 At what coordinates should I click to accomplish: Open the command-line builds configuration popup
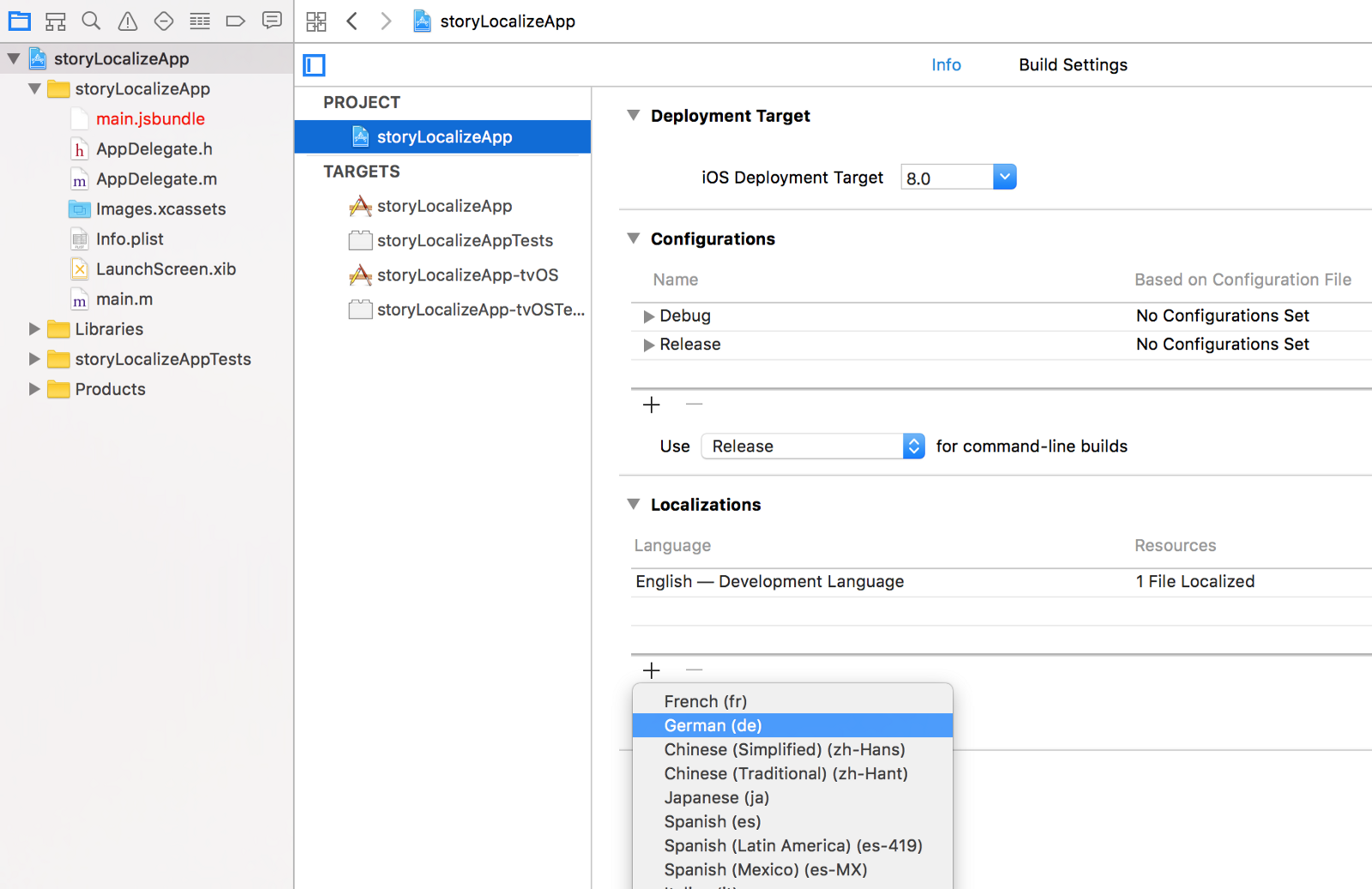(913, 447)
